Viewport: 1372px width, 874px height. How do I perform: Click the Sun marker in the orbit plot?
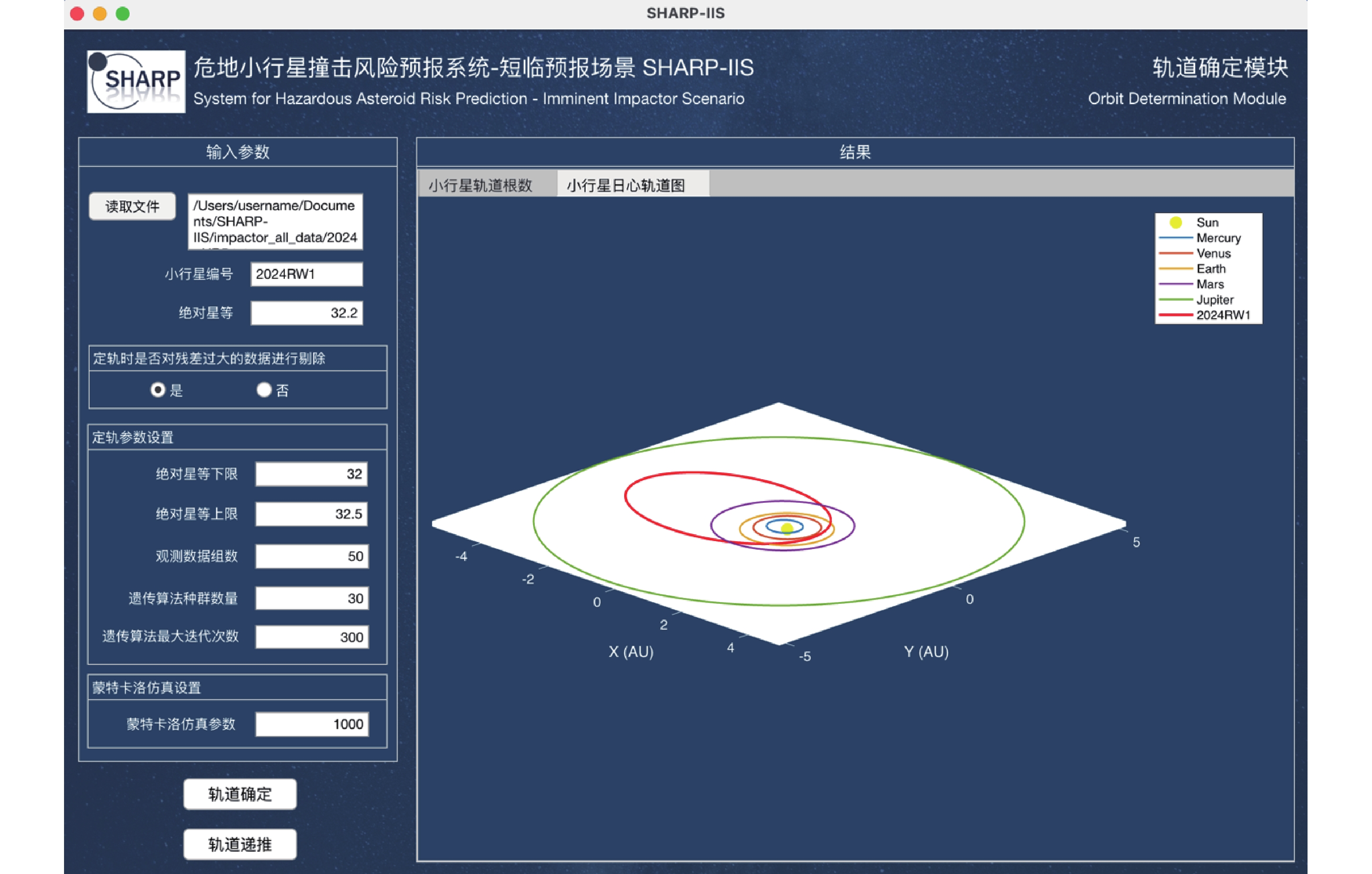click(x=787, y=528)
